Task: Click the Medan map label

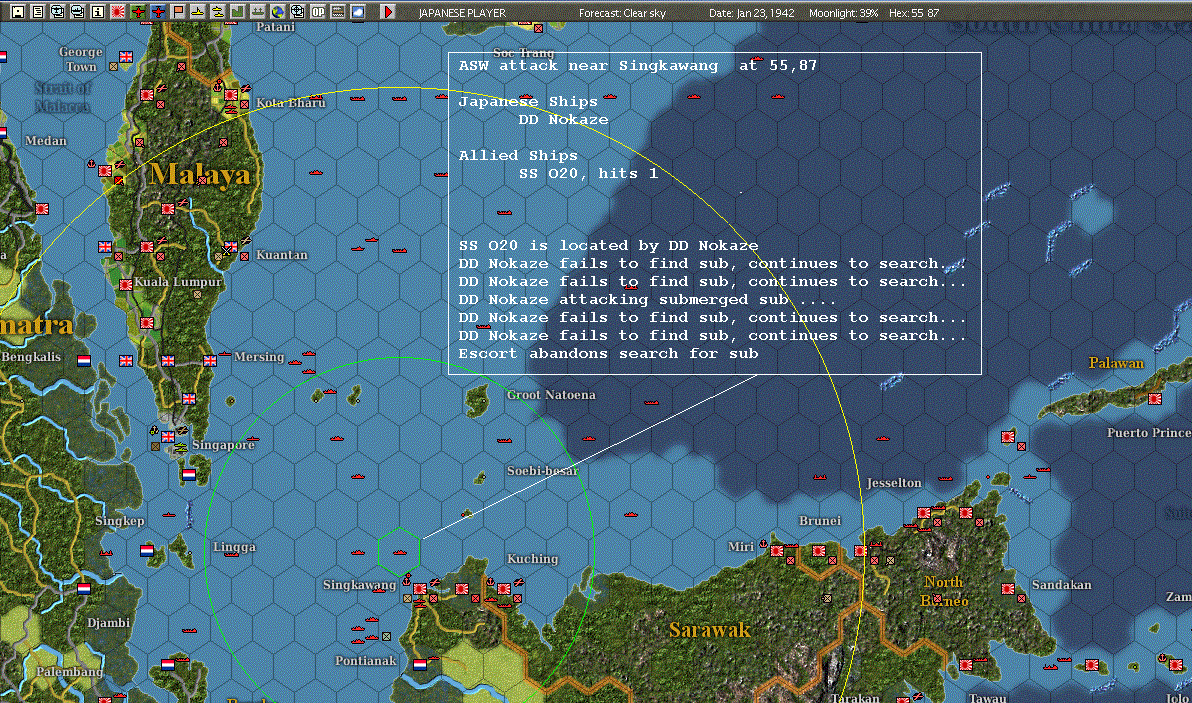Action: coord(46,141)
